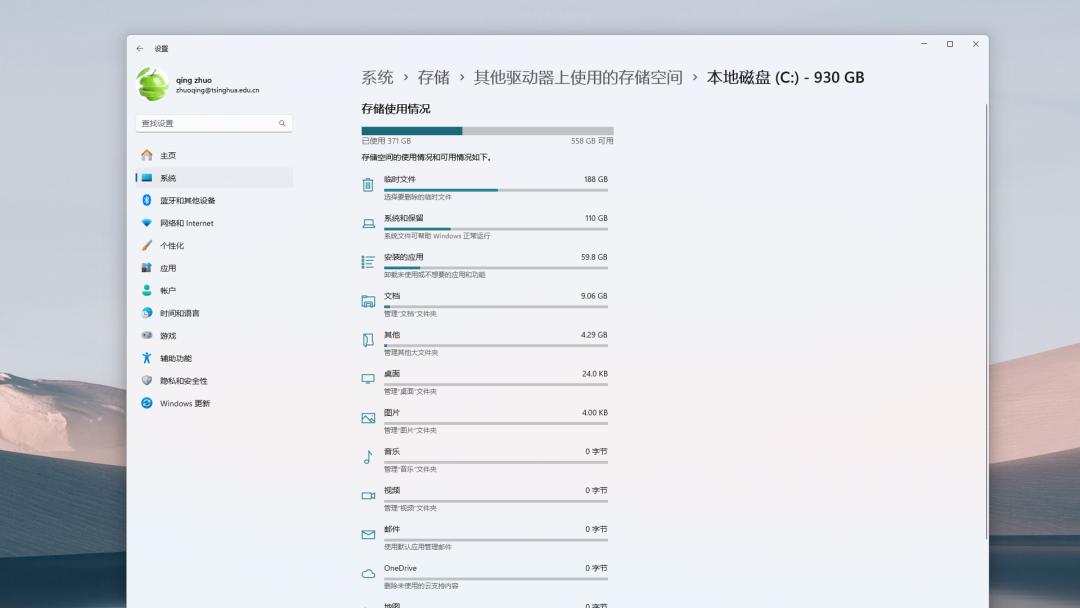Click the envelope icon for 邮件
Screen dimensions: 1080x608
point(368,534)
